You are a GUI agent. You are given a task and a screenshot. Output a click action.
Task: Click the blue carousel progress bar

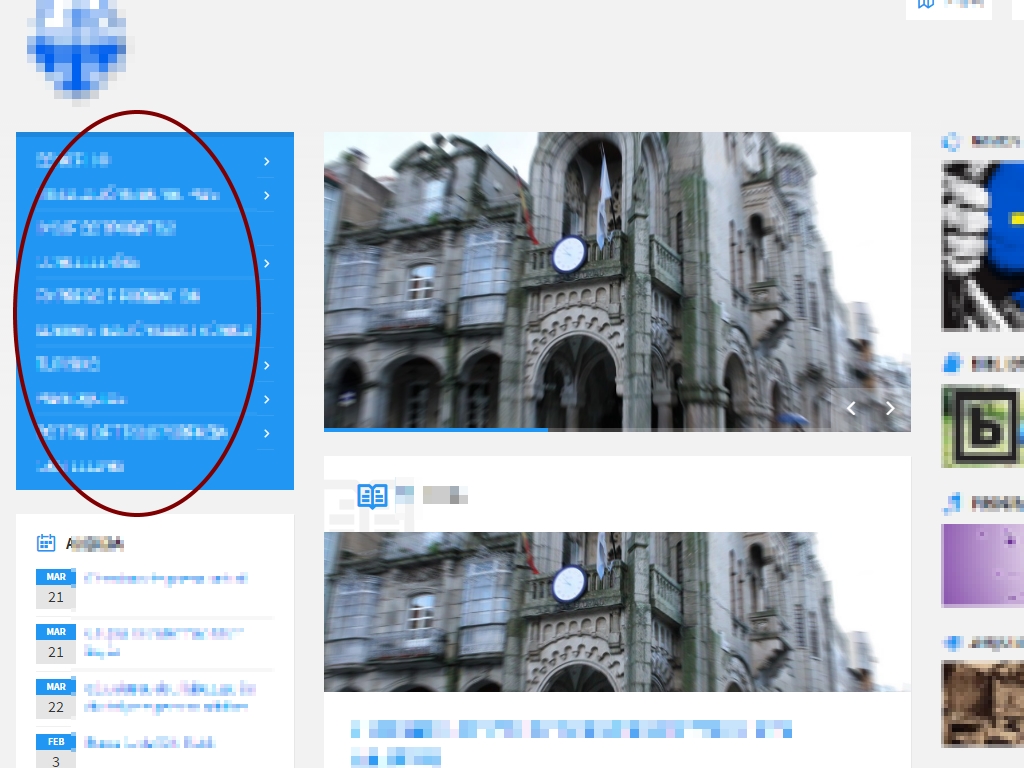click(x=435, y=429)
